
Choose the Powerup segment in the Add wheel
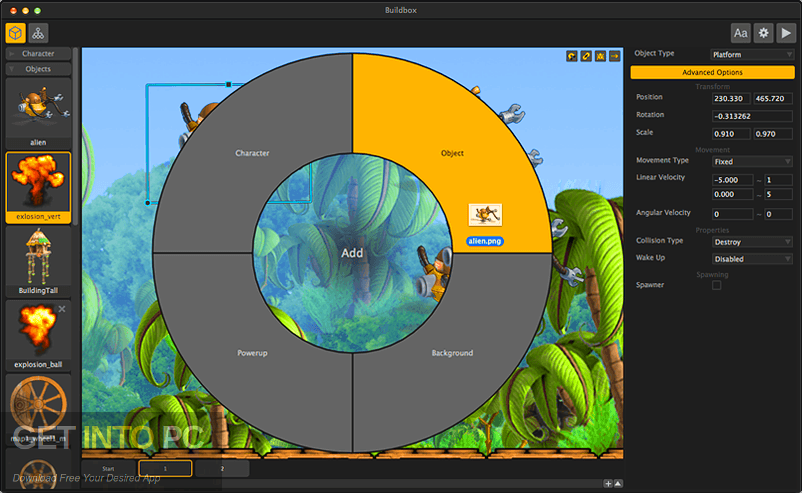(252, 353)
